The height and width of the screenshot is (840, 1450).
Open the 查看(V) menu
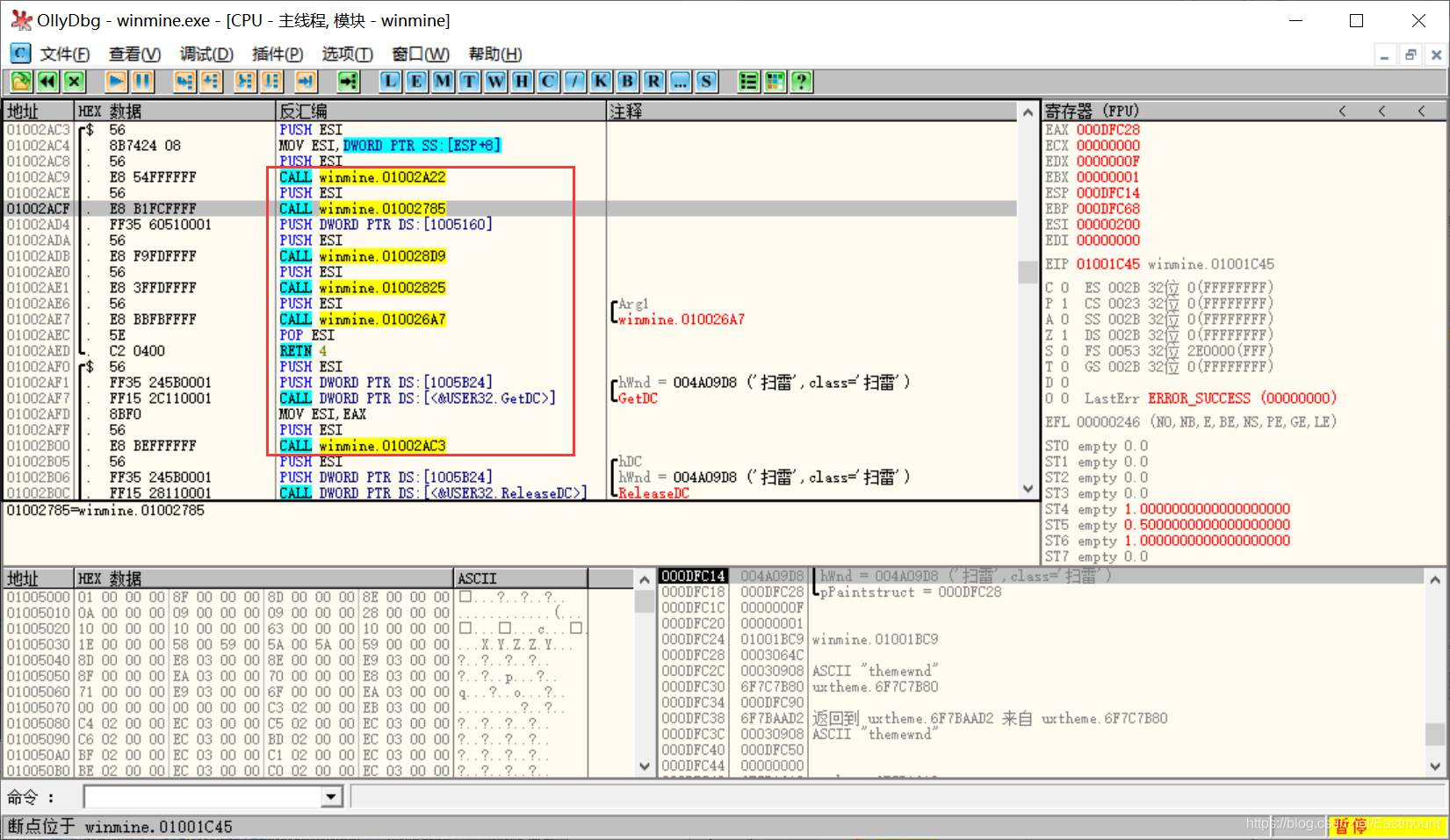(x=134, y=54)
